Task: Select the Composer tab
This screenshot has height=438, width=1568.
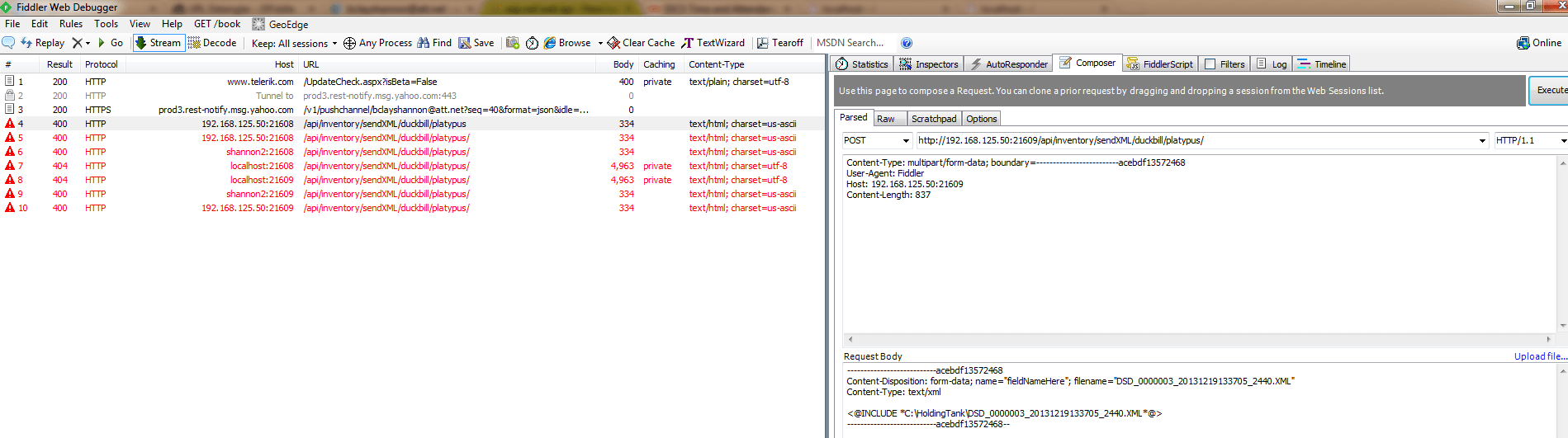Action: [x=1087, y=63]
